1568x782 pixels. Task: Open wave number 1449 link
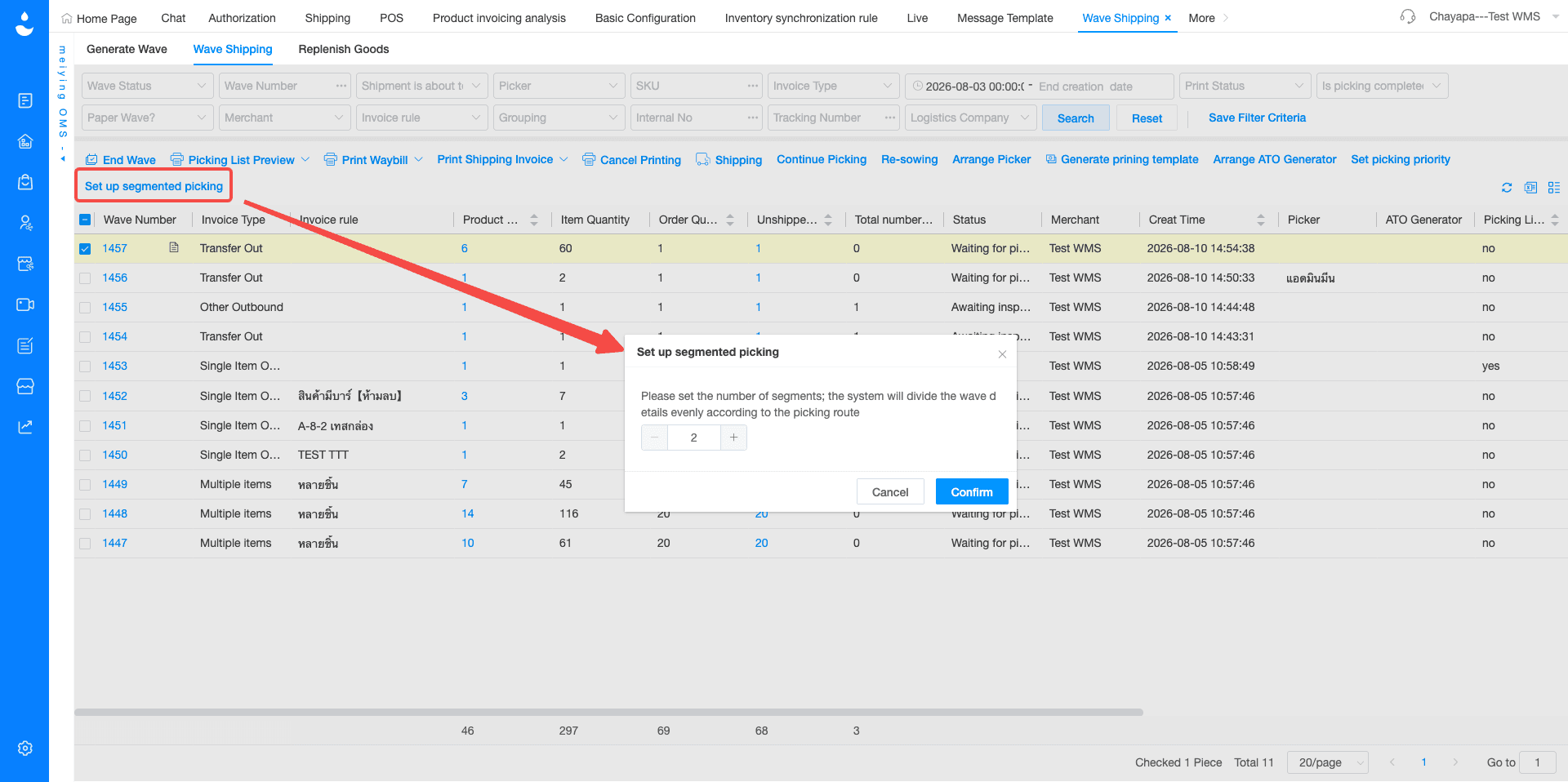[x=114, y=484]
